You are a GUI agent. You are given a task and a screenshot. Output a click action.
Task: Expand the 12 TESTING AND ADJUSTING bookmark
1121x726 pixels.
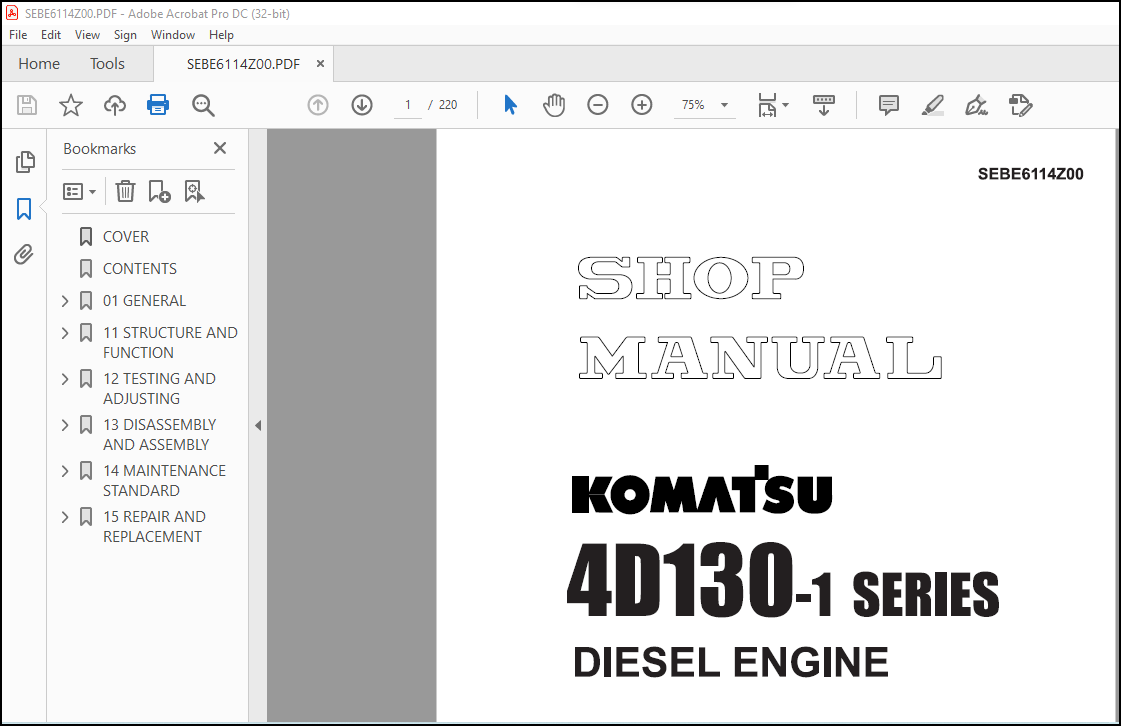point(65,379)
